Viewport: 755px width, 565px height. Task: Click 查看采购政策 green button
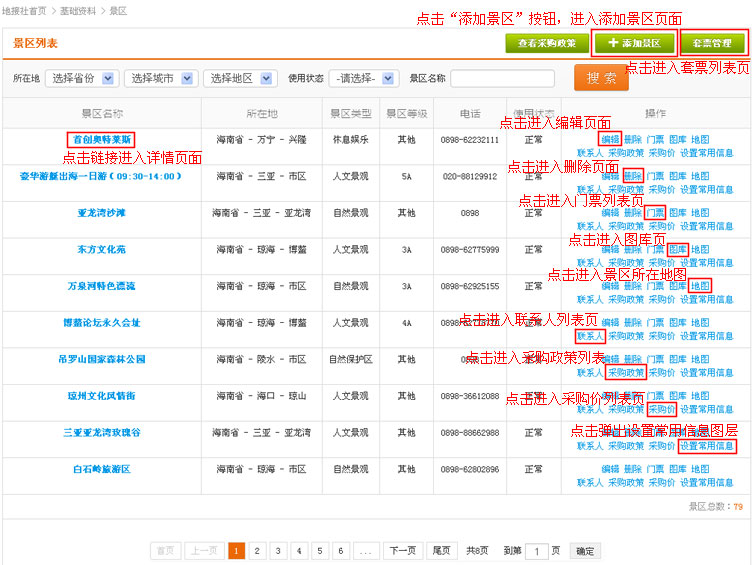tap(547, 44)
